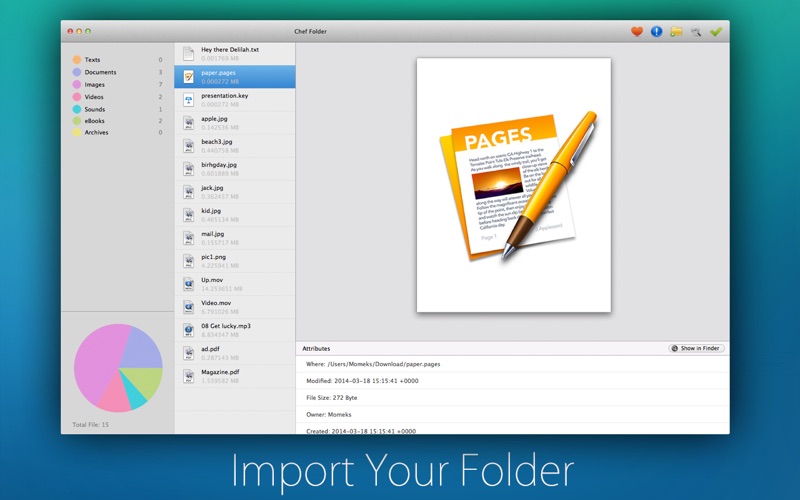
Task: Select file name presentation.key
Action: click(224, 95)
